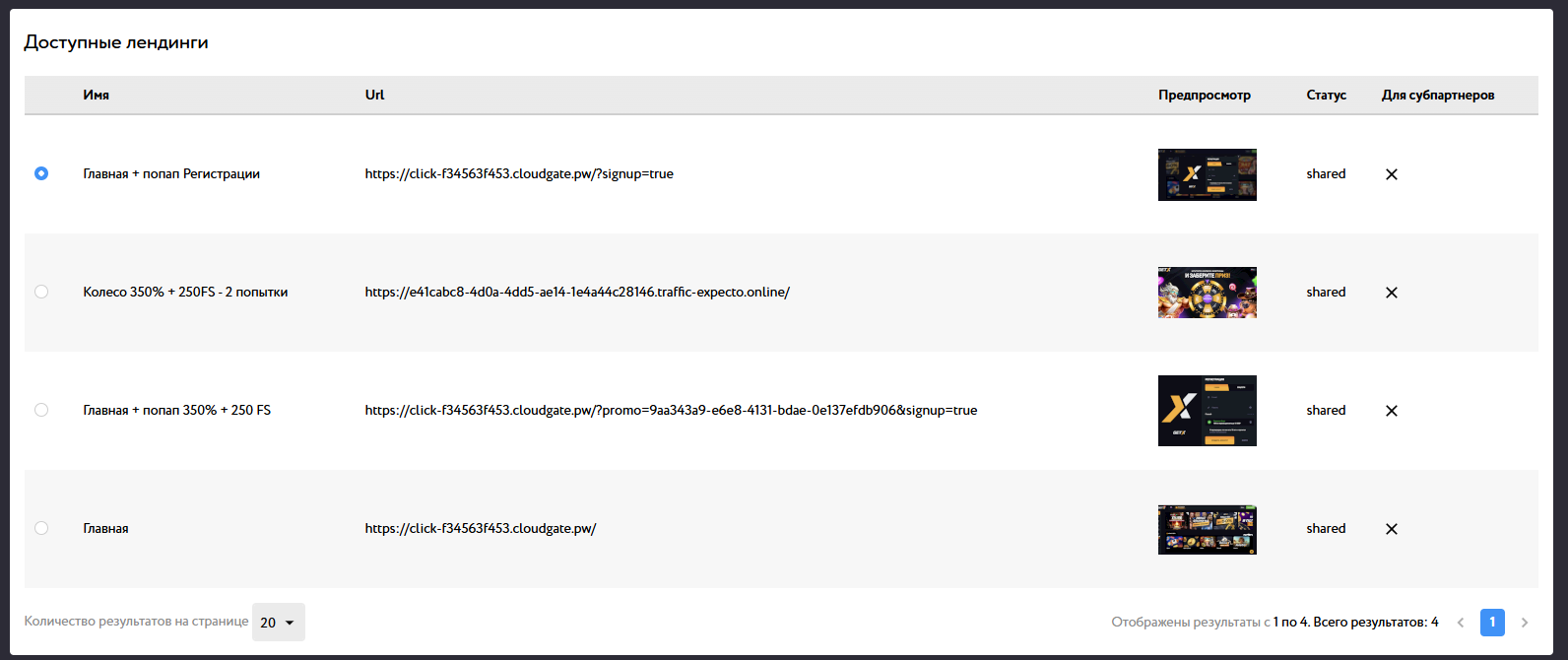The height and width of the screenshot is (660, 1568).
Task: Click the X icon in the Главная + попап Регистрации row
Action: tap(1391, 174)
